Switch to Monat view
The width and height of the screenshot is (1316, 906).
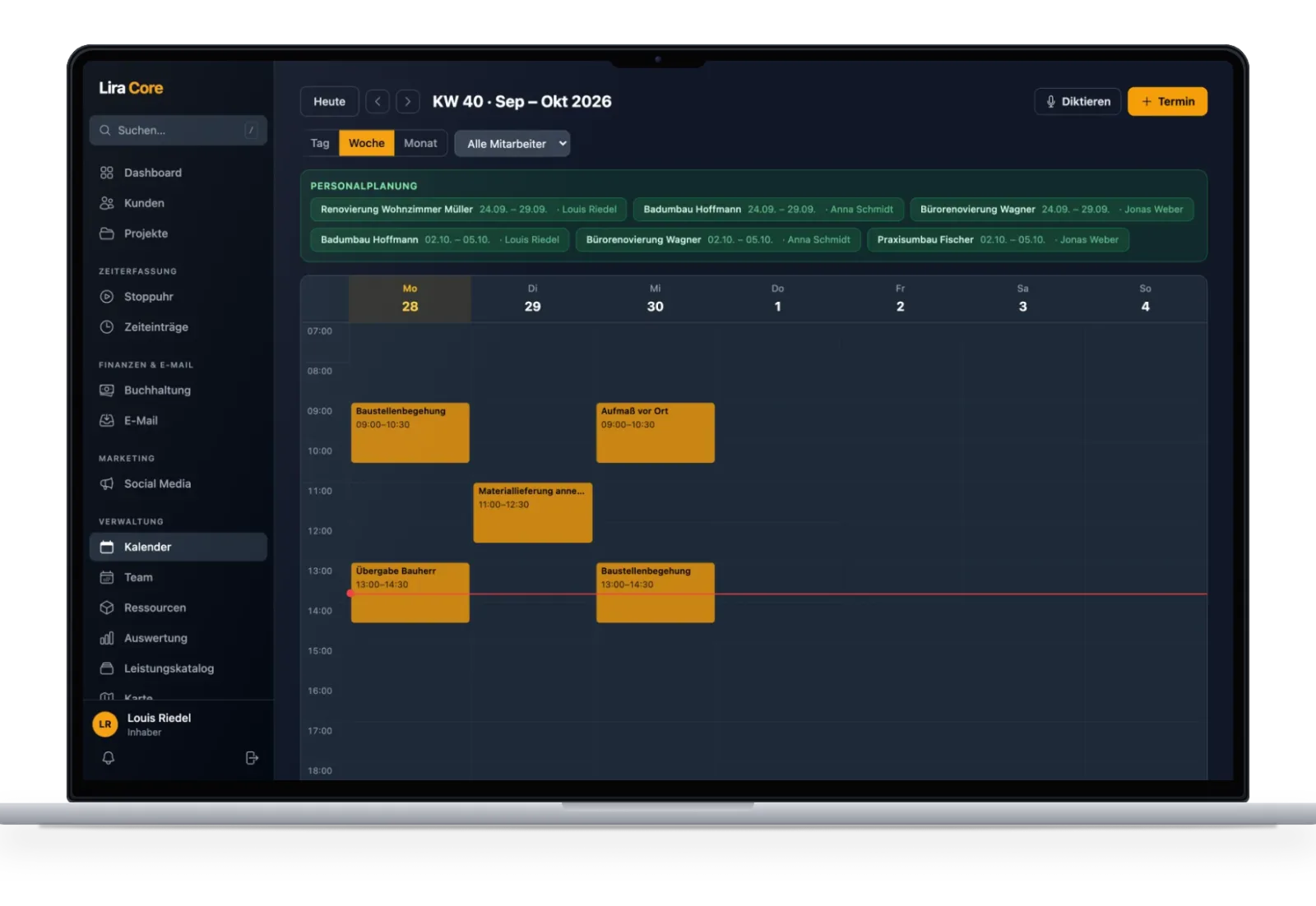pos(420,143)
